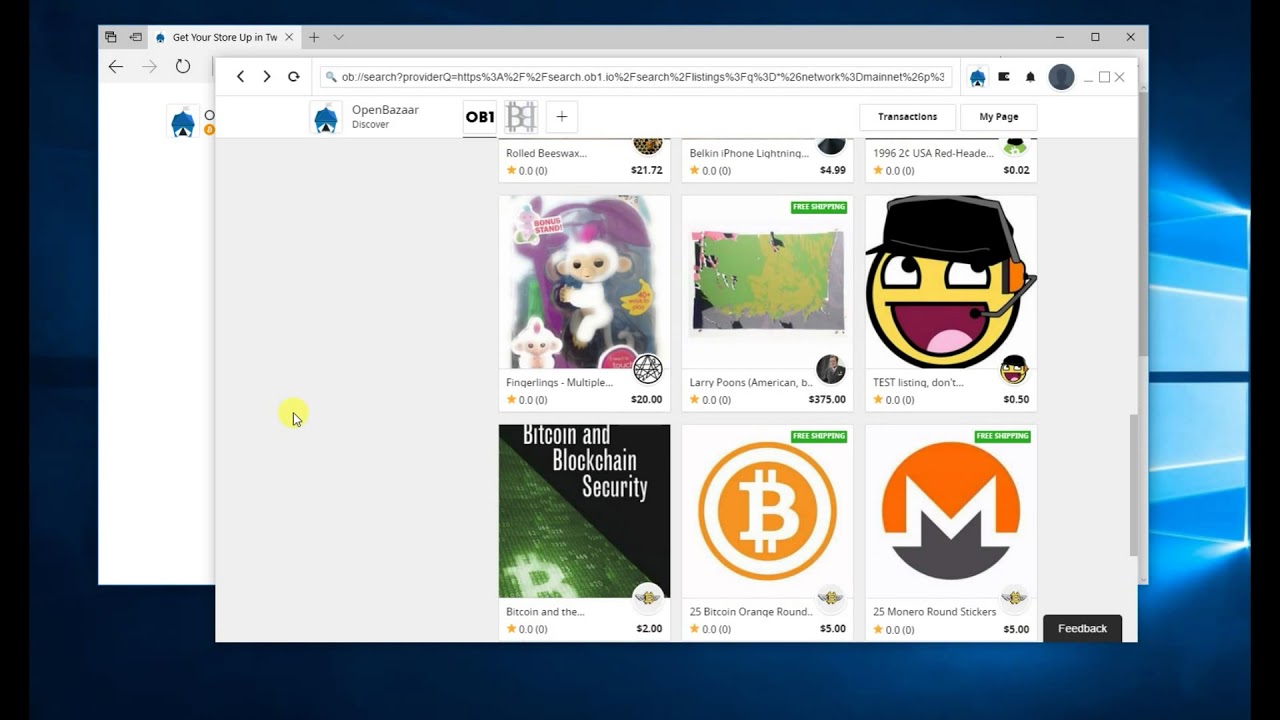The image size is (1280, 720).
Task: Go back in the Edge browser window
Action: (116, 67)
